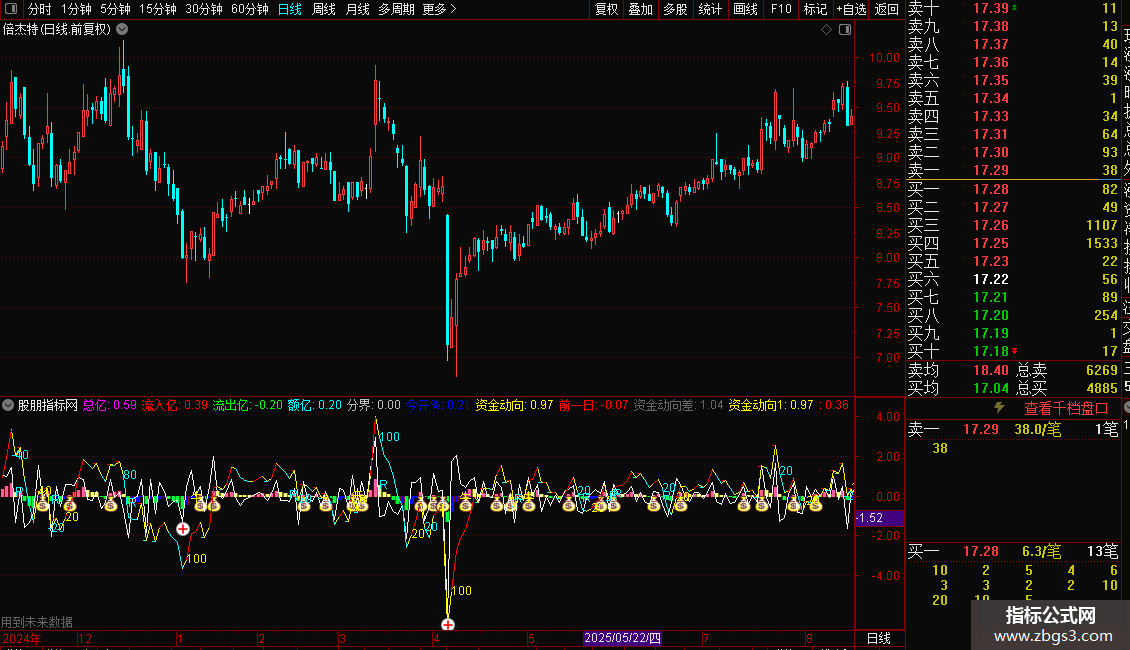Expand the 更多 periods menu
Screen dimensions: 1130x650
tap(440, 9)
